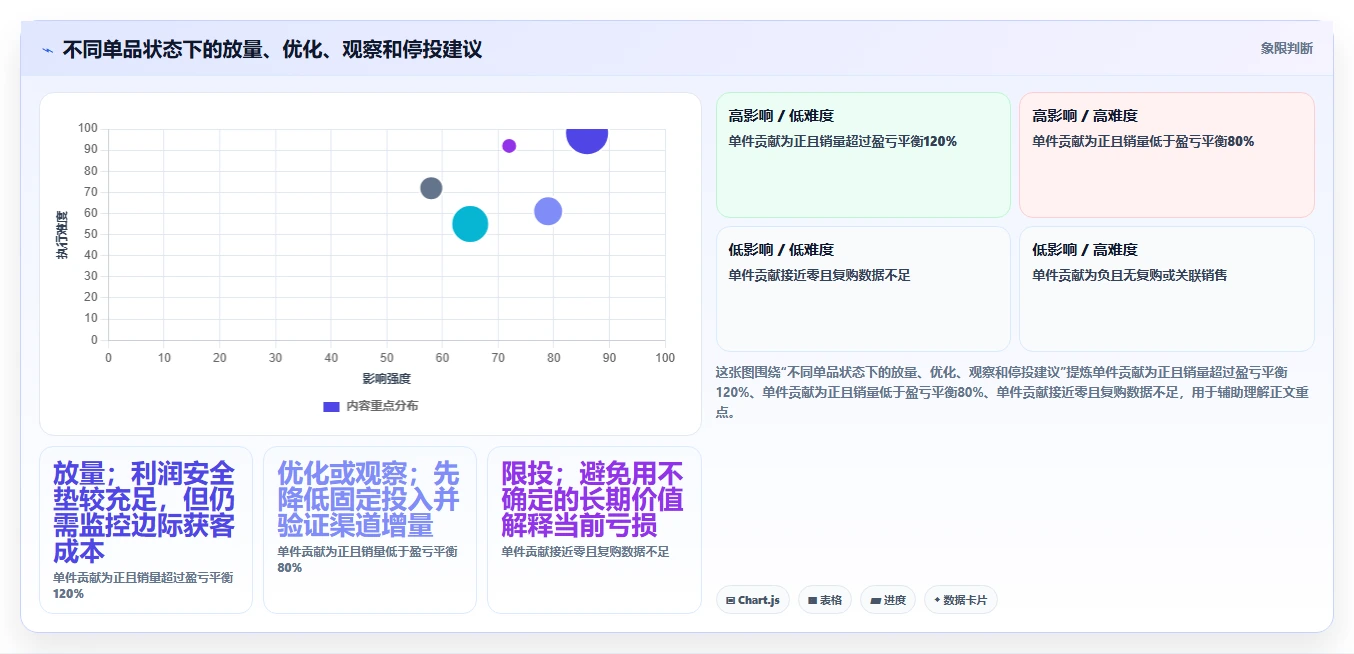The width and height of the screenshot is (1354, 654).
Task: Click the icon inside the 表格 chip
Action: coord(813,600)
